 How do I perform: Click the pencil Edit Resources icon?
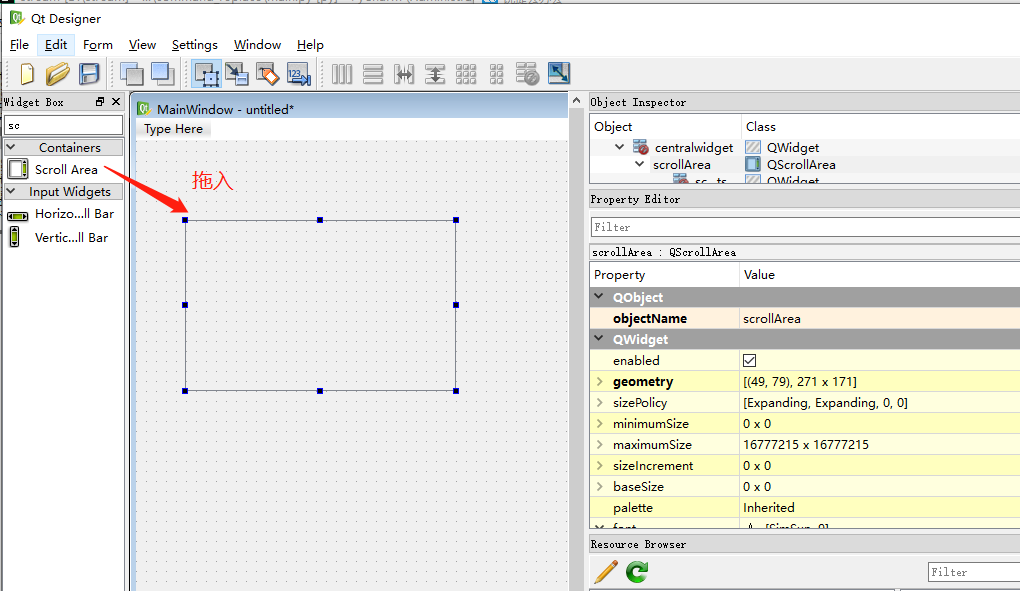pyautogui.click(x=606, y=572)
